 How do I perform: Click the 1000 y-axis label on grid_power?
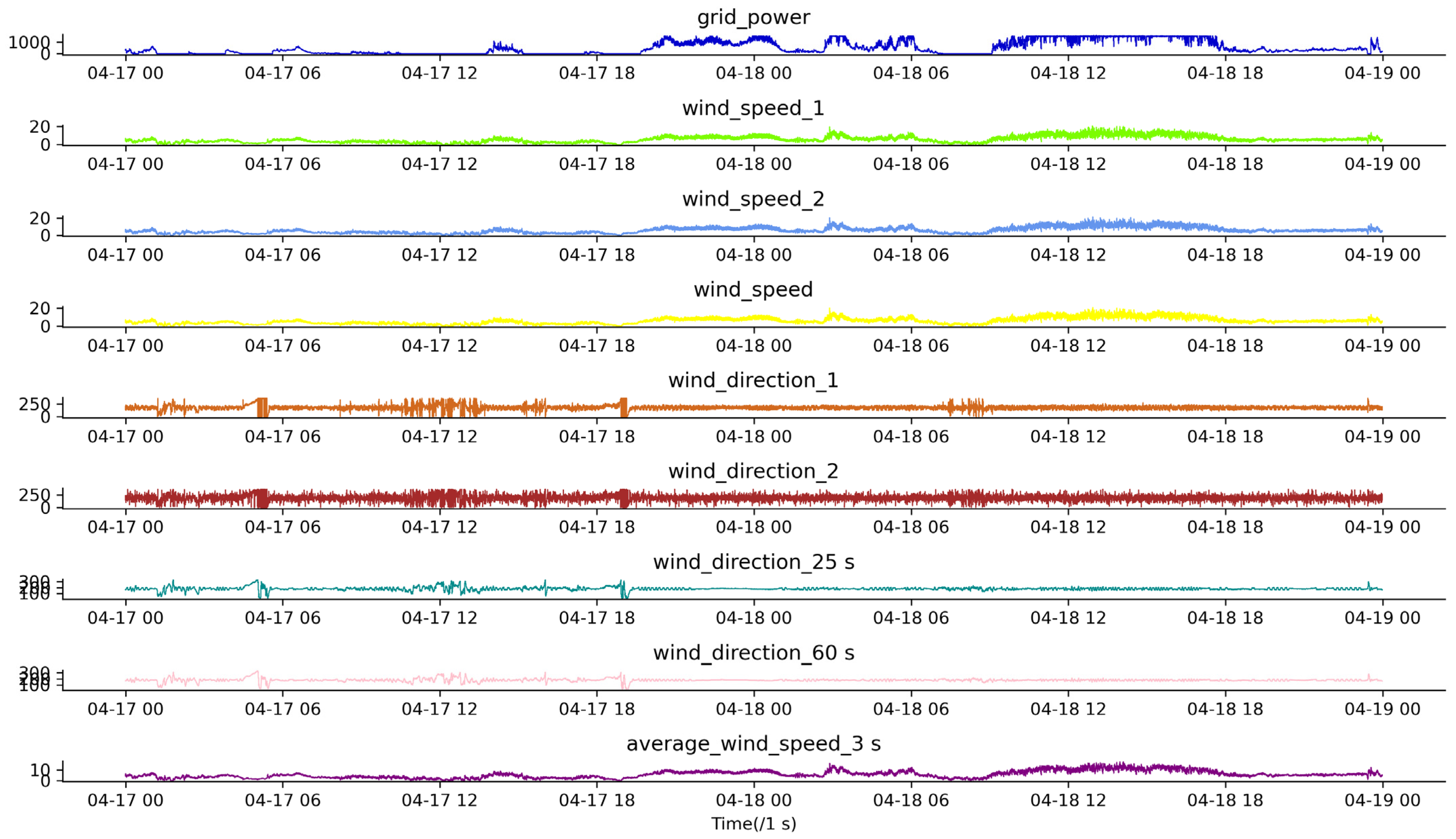tap(29, 42)
